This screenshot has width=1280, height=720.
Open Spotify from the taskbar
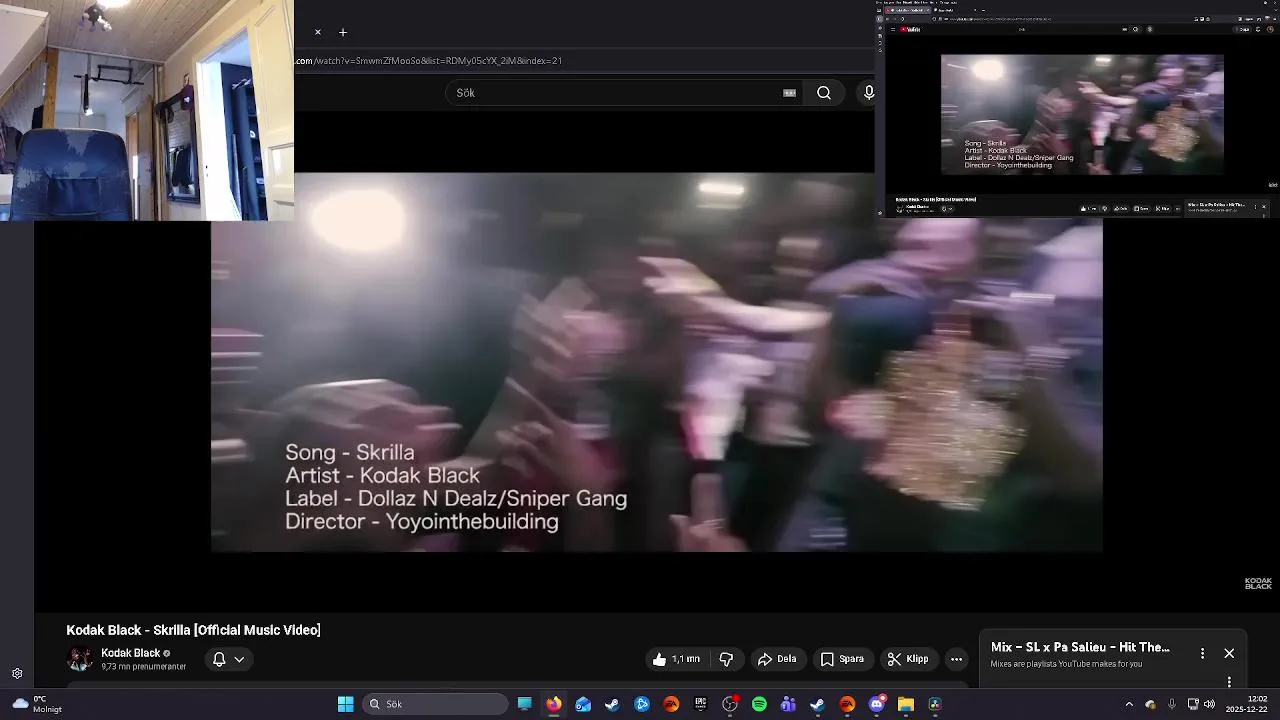coord(759,704)
